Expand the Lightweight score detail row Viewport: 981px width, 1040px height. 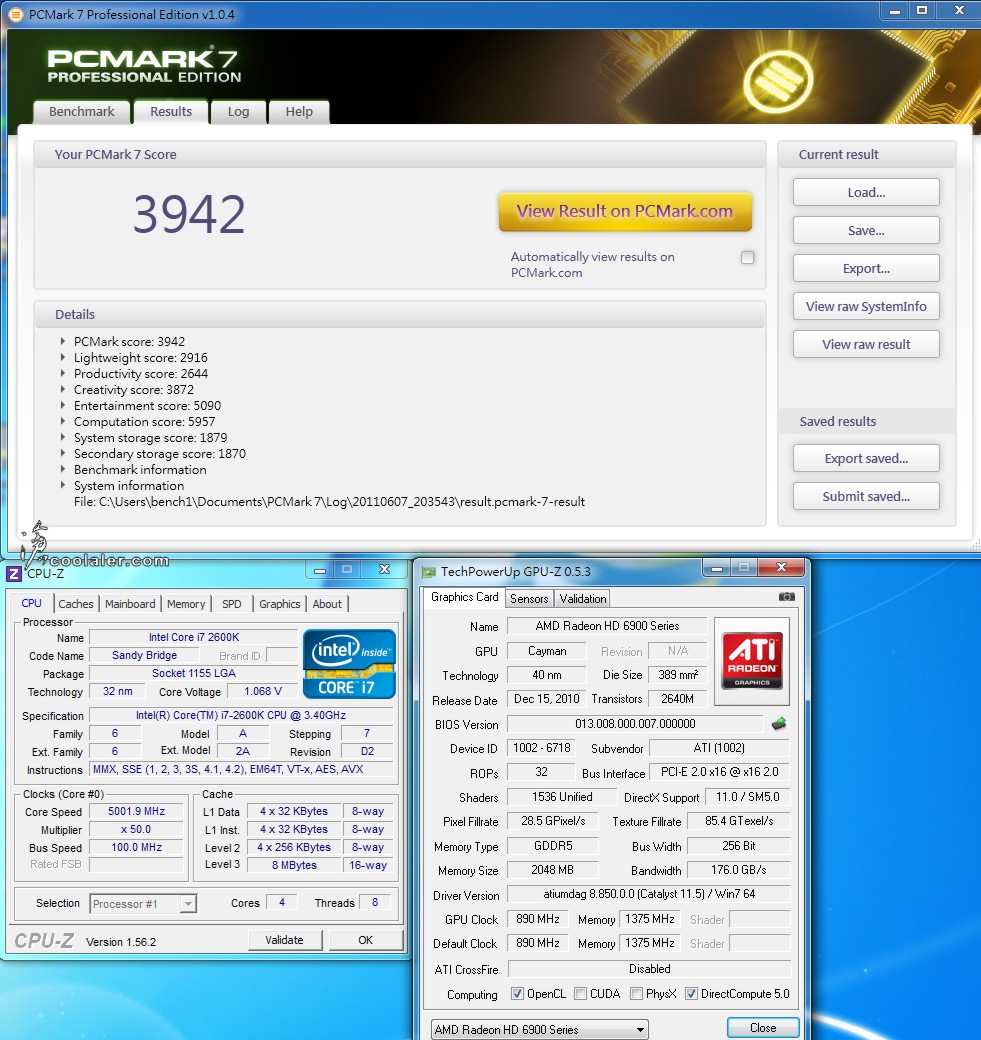coord(63,358)
